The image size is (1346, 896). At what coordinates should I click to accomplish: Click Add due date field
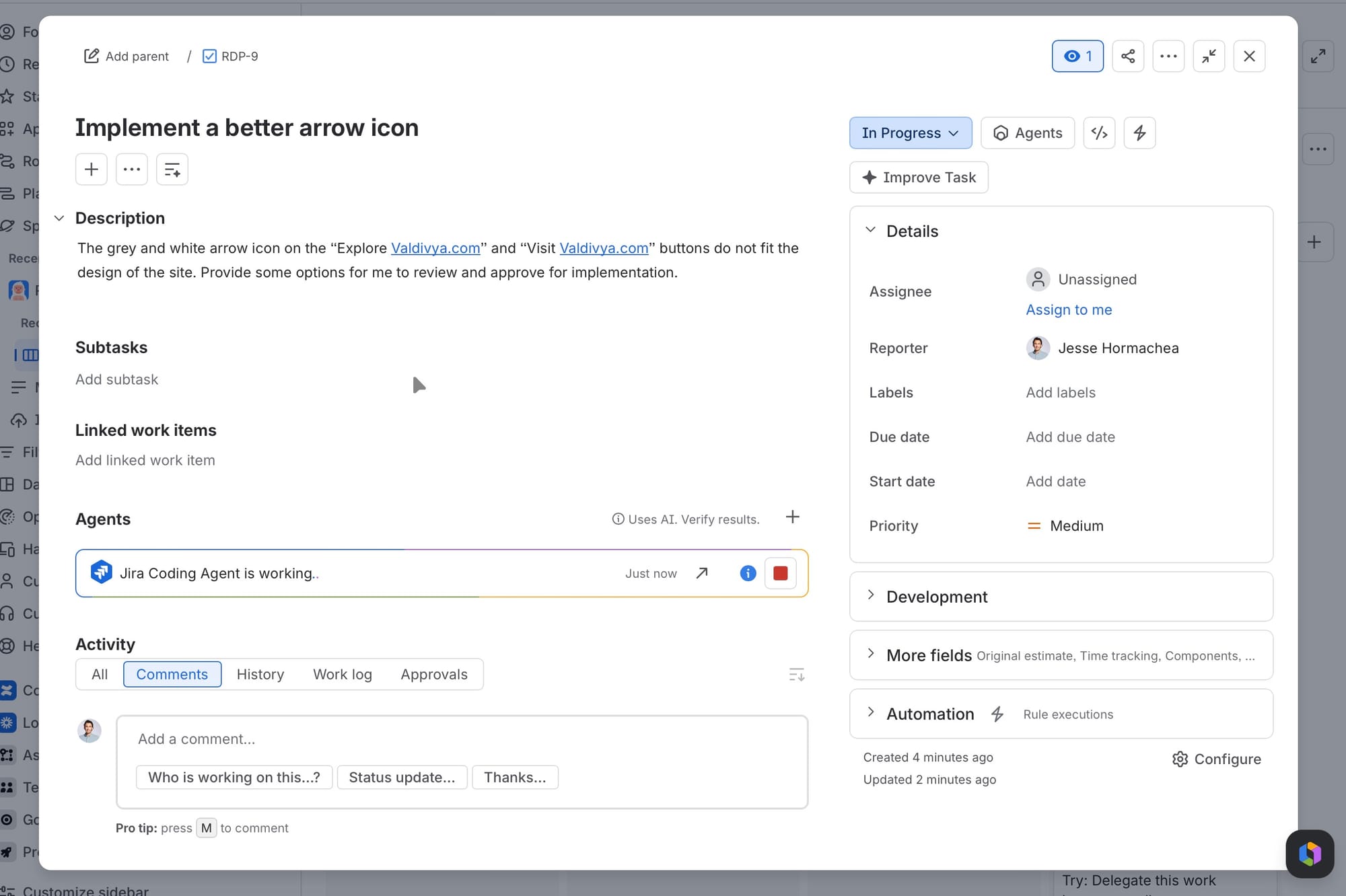click(1070, 437)
